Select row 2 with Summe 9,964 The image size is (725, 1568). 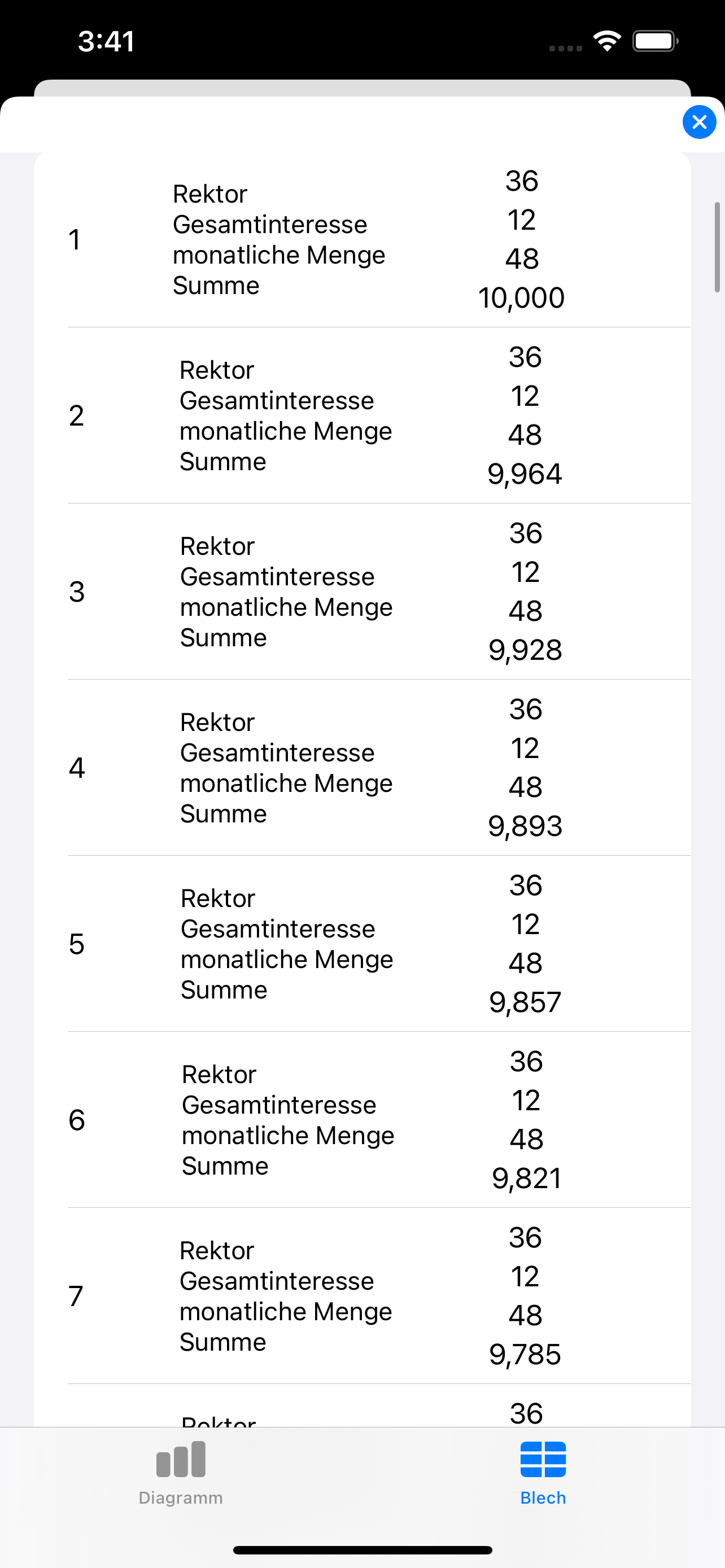click(x=379, y=416)
